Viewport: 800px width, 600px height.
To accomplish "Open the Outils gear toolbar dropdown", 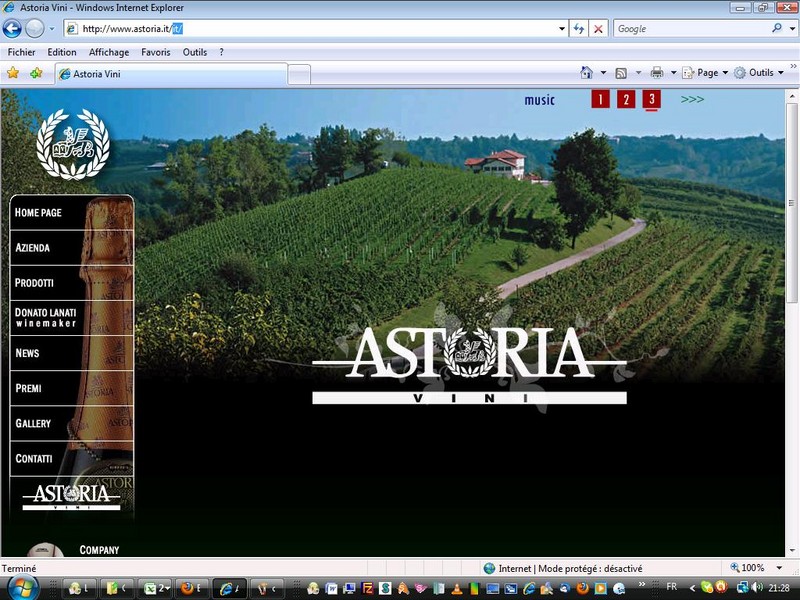I will point(759,72).
